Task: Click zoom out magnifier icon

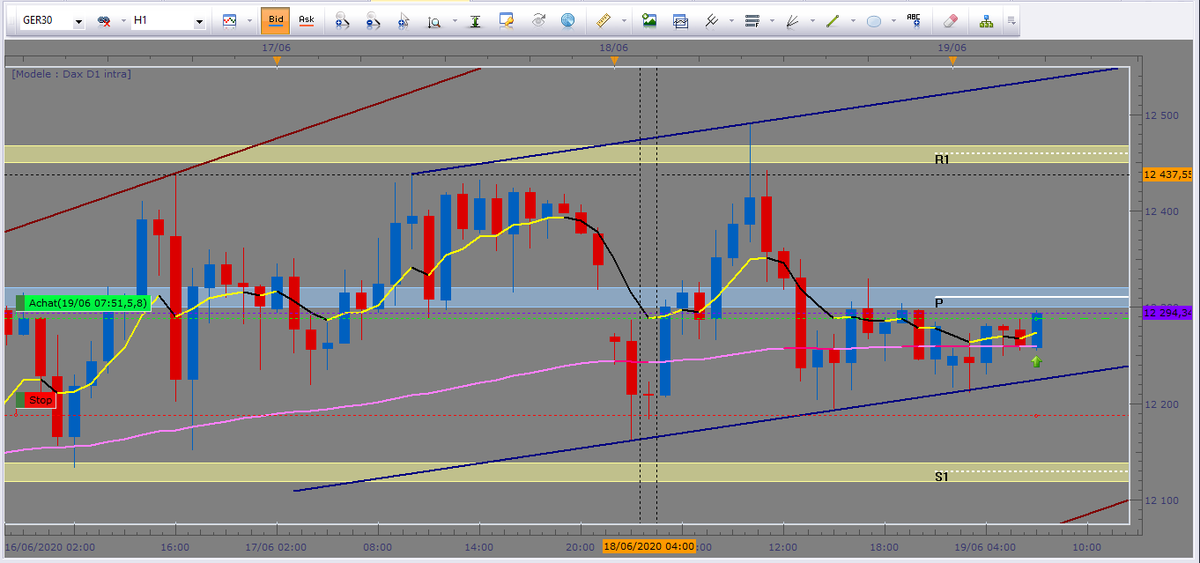Action: 371,20
